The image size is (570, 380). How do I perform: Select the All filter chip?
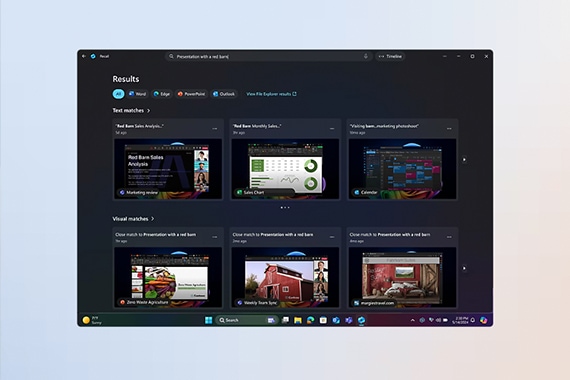click(118, 94)
